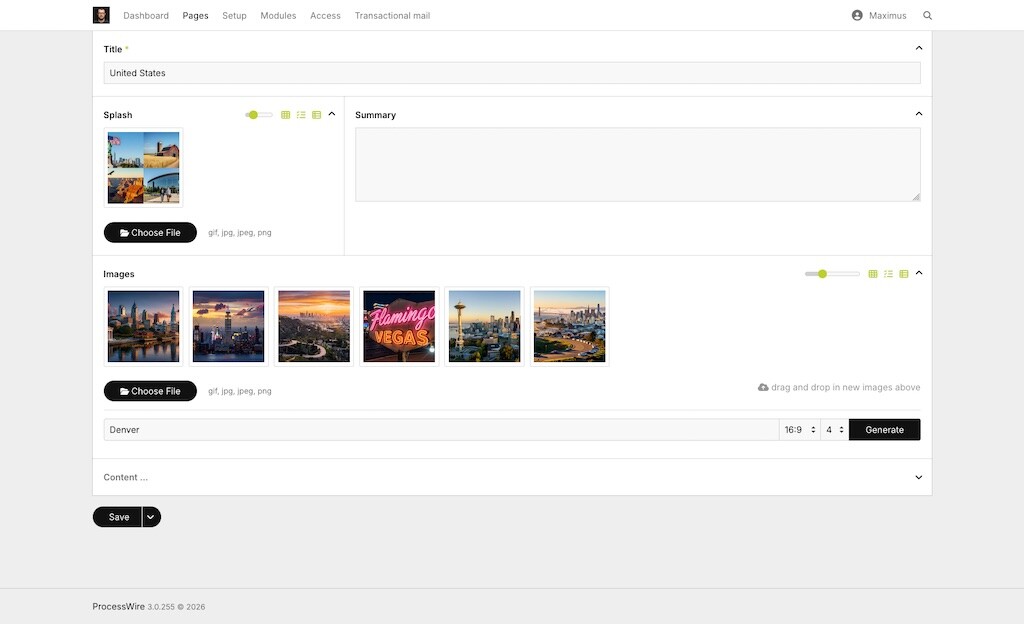1024x624 pixels.
Task: Switch Splash field to list view icon
Action: pos(301,115)
